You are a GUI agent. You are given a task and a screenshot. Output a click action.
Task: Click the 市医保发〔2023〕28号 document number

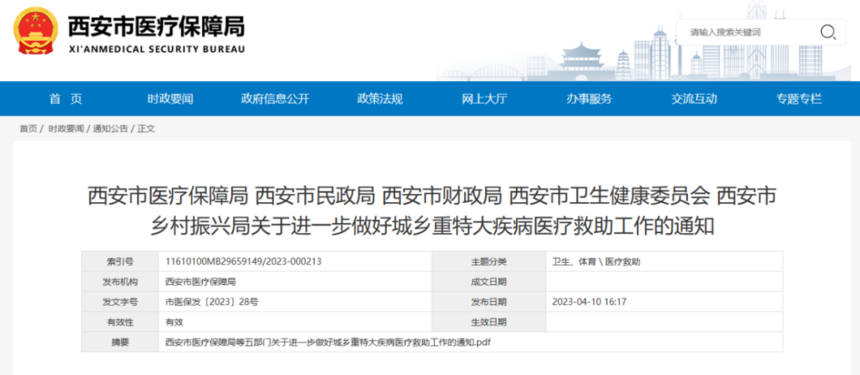coord(212,302)
